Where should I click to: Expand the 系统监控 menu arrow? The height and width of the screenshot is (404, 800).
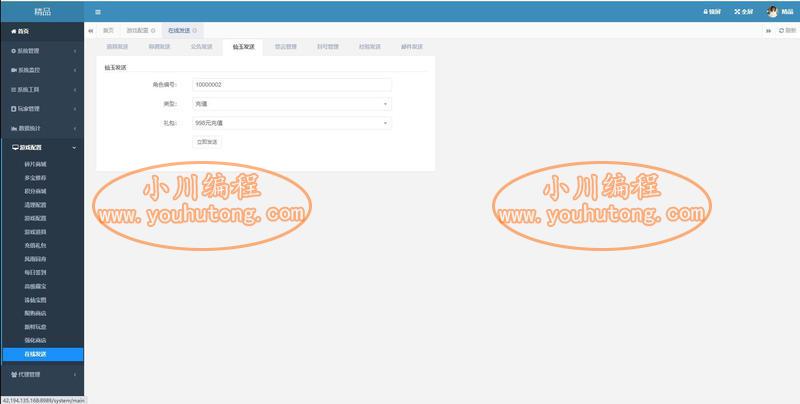click(75, 70)
